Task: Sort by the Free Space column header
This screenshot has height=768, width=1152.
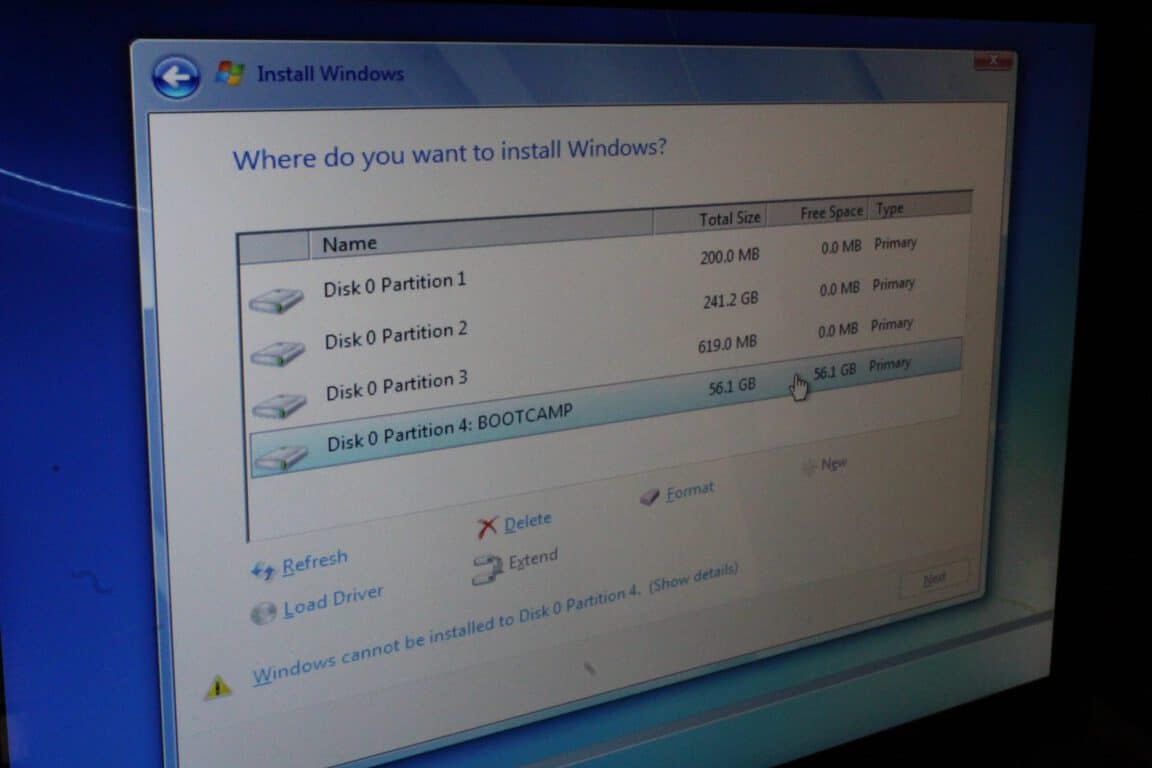Action: point(818,212)
